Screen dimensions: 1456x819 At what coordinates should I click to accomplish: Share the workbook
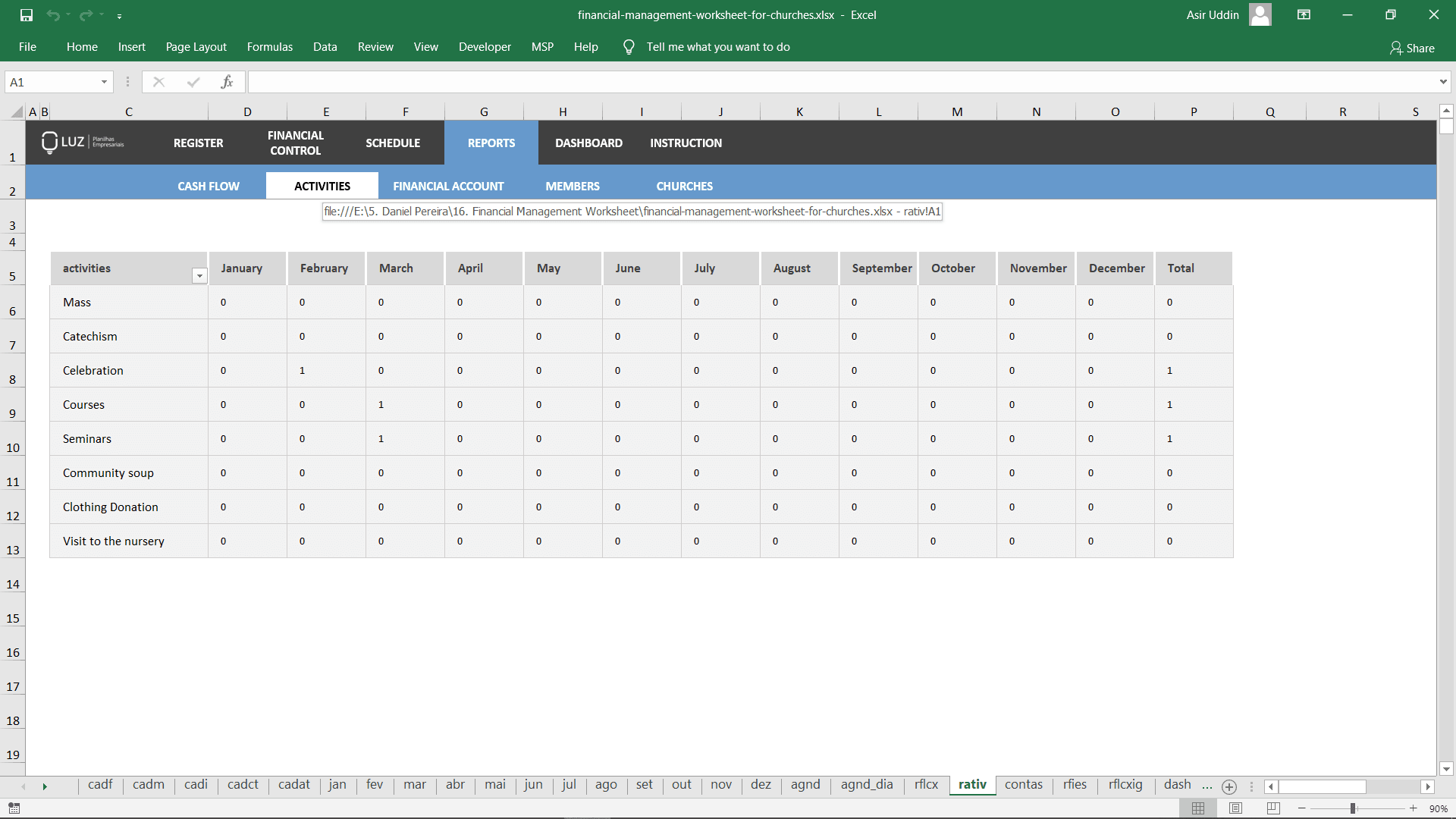click(1412, 48)
